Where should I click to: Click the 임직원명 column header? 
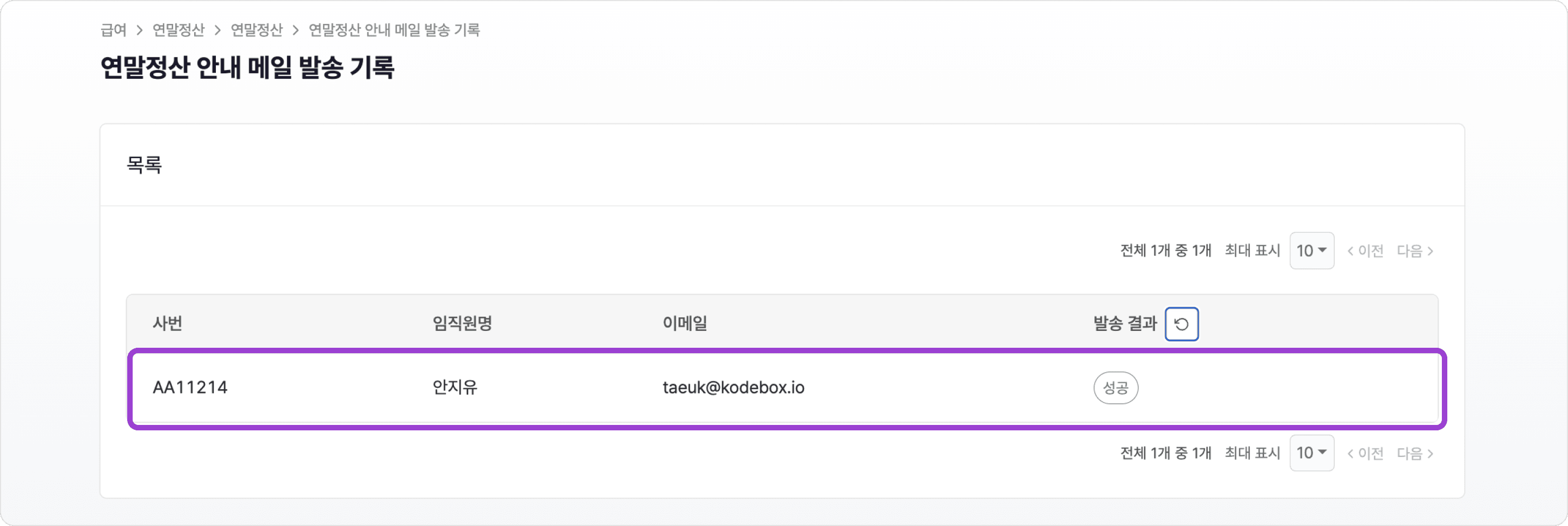(462, 323)
